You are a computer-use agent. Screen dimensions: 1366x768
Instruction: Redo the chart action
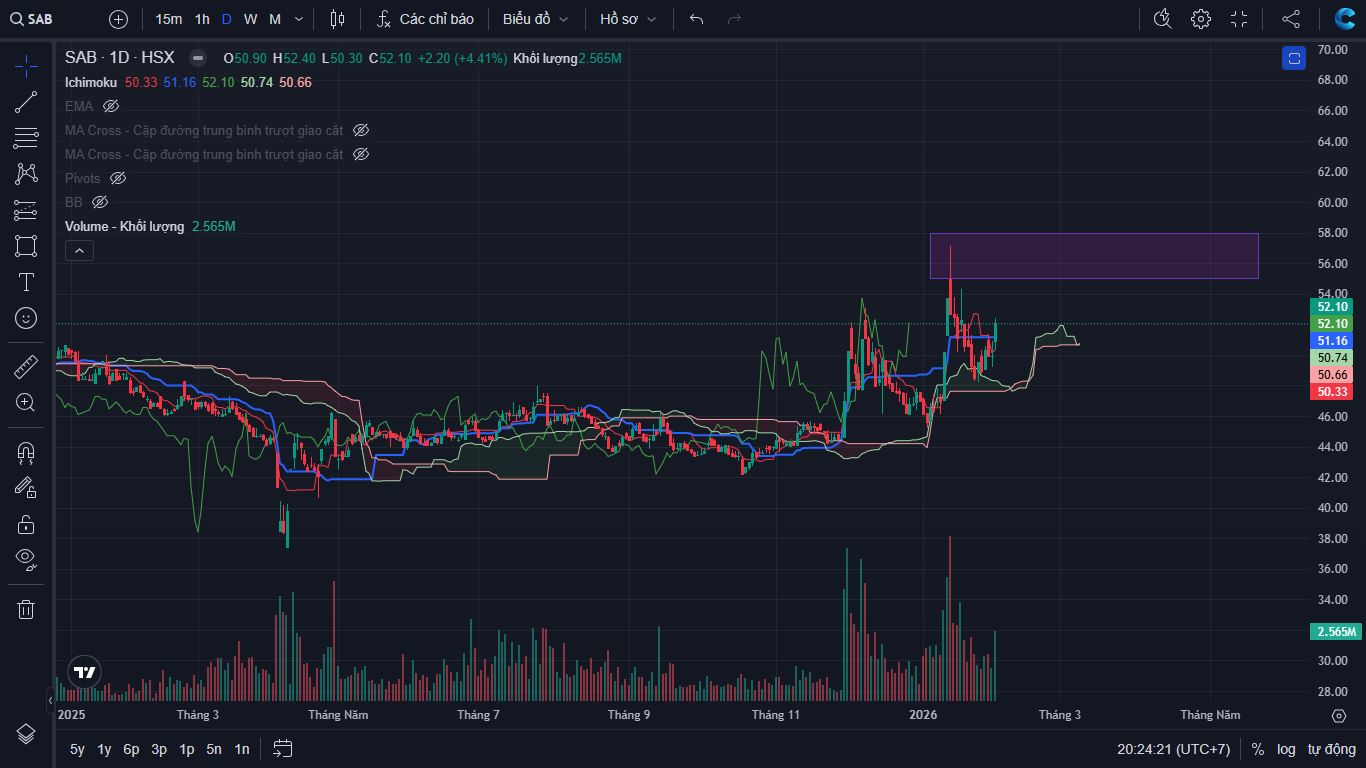point(734,19)
